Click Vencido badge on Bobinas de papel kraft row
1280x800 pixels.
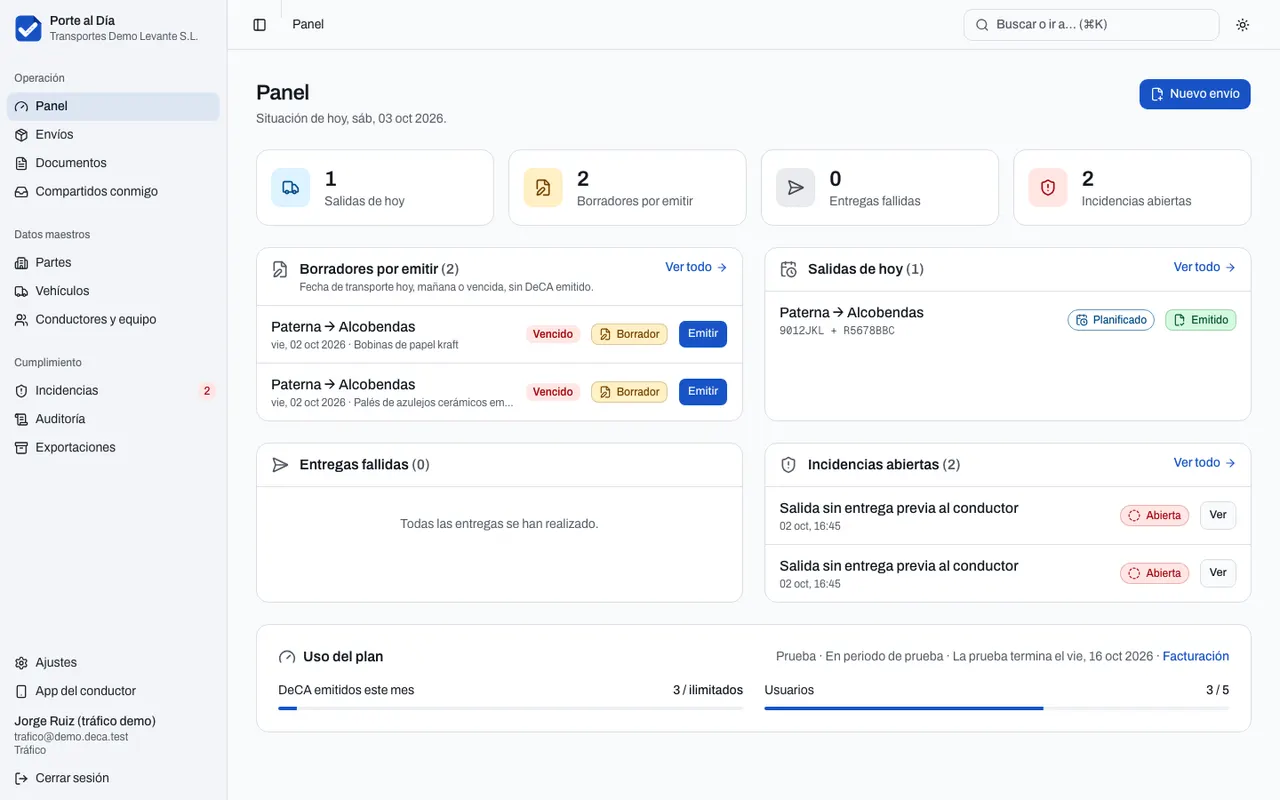553,334
